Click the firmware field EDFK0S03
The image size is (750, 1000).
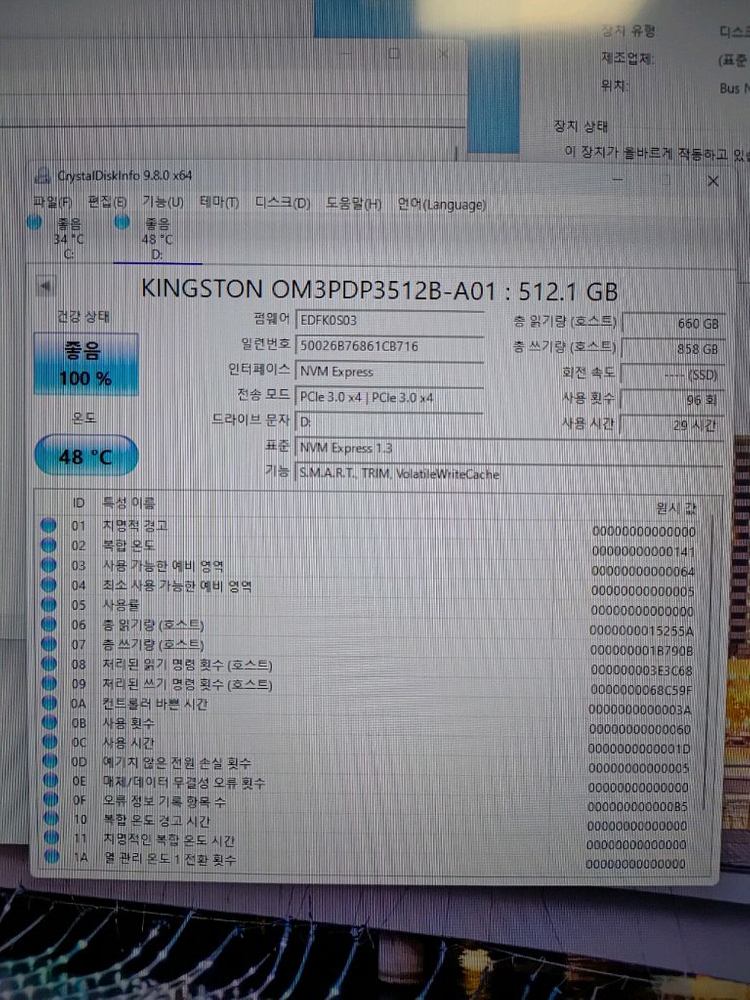coord(390,321)
